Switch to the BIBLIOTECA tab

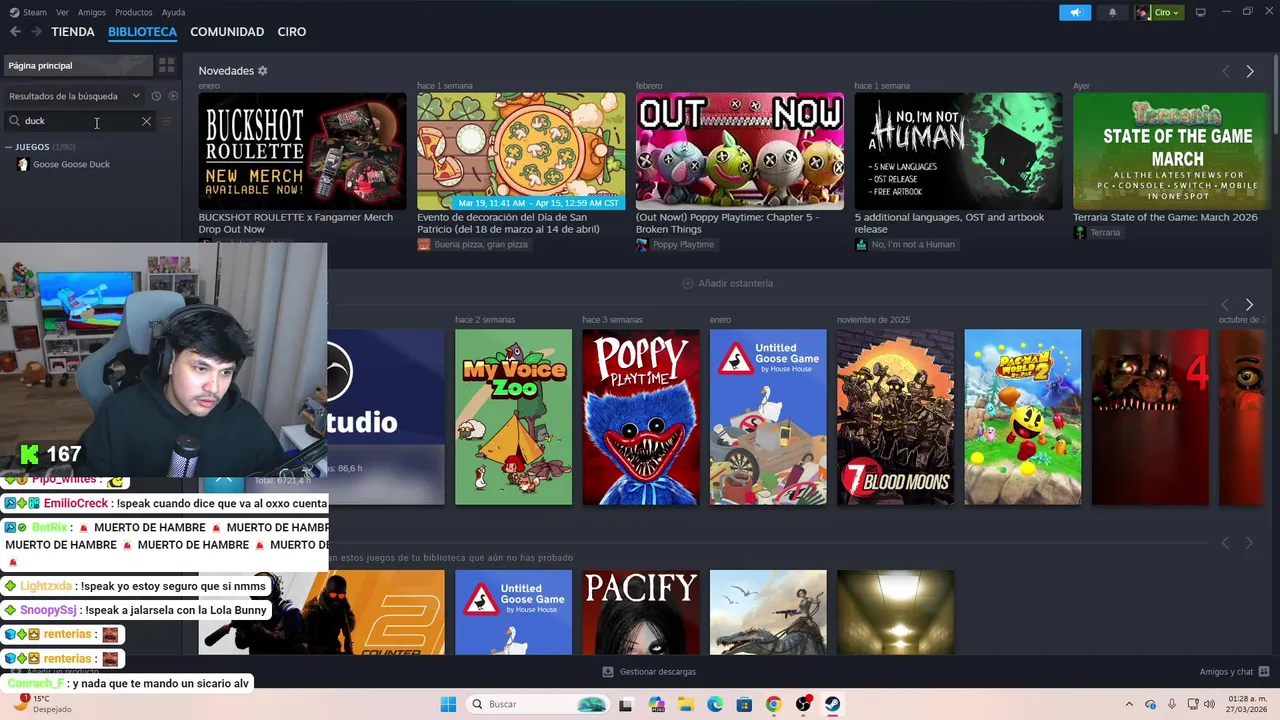142,32
